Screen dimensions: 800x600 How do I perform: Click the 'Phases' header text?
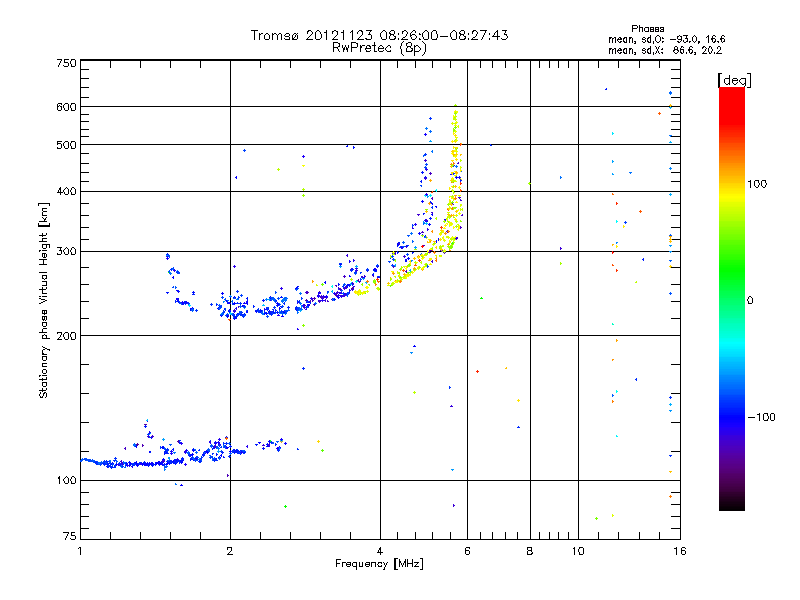(647, 29)
